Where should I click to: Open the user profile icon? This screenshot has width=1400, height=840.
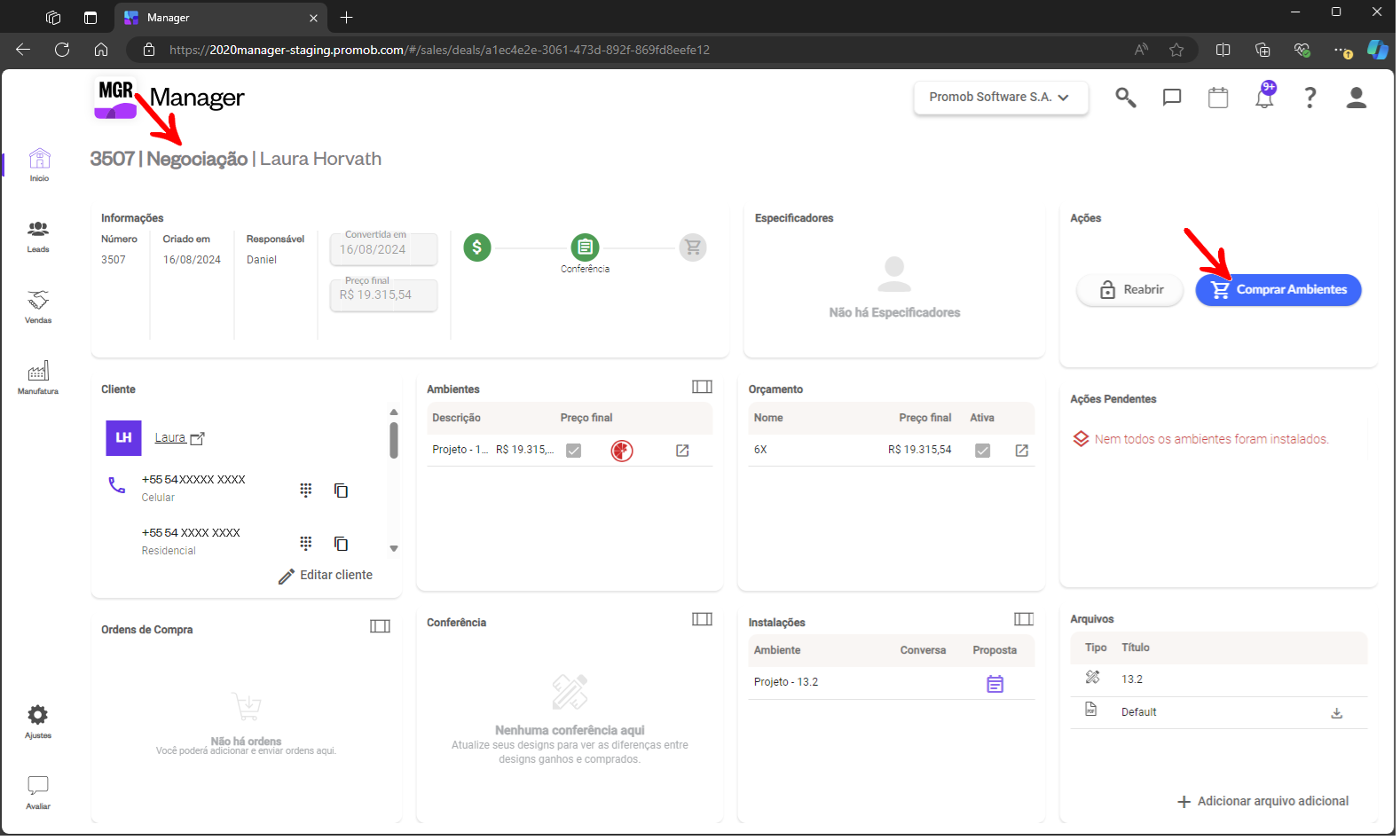pyautogui.click(x=1357, y=98)
